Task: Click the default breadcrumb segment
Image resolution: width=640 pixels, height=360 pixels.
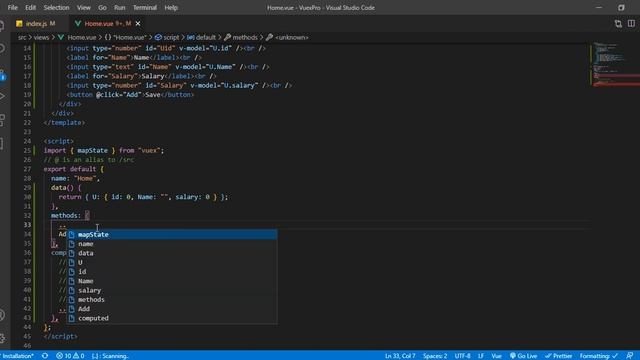Action: 206,37
